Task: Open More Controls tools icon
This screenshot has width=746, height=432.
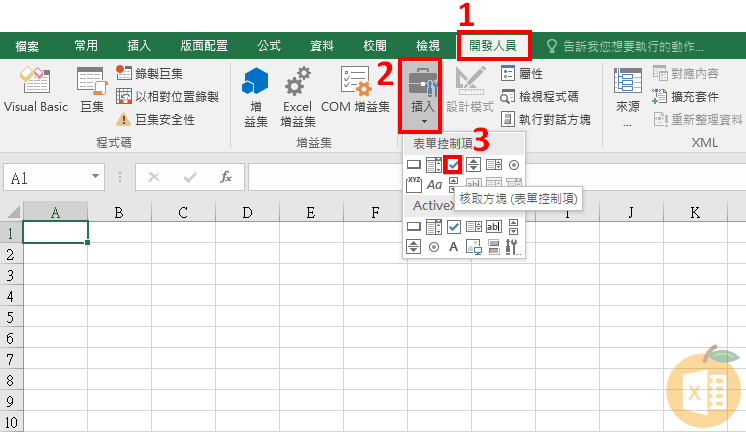Action: 513,246
